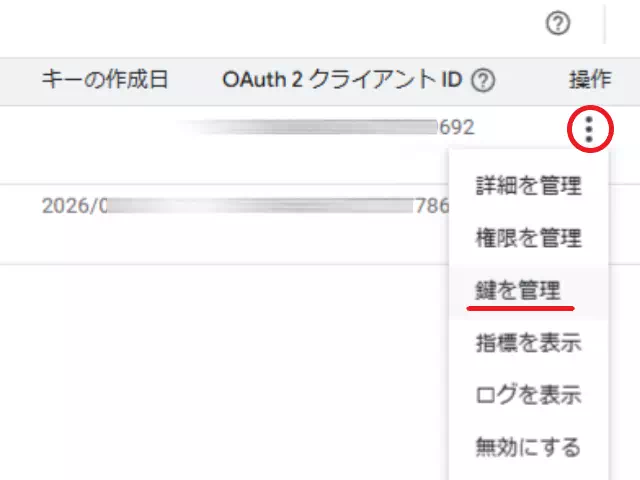
Task: Click ログを表示 in the actions menu
Action: pos(528,395)
